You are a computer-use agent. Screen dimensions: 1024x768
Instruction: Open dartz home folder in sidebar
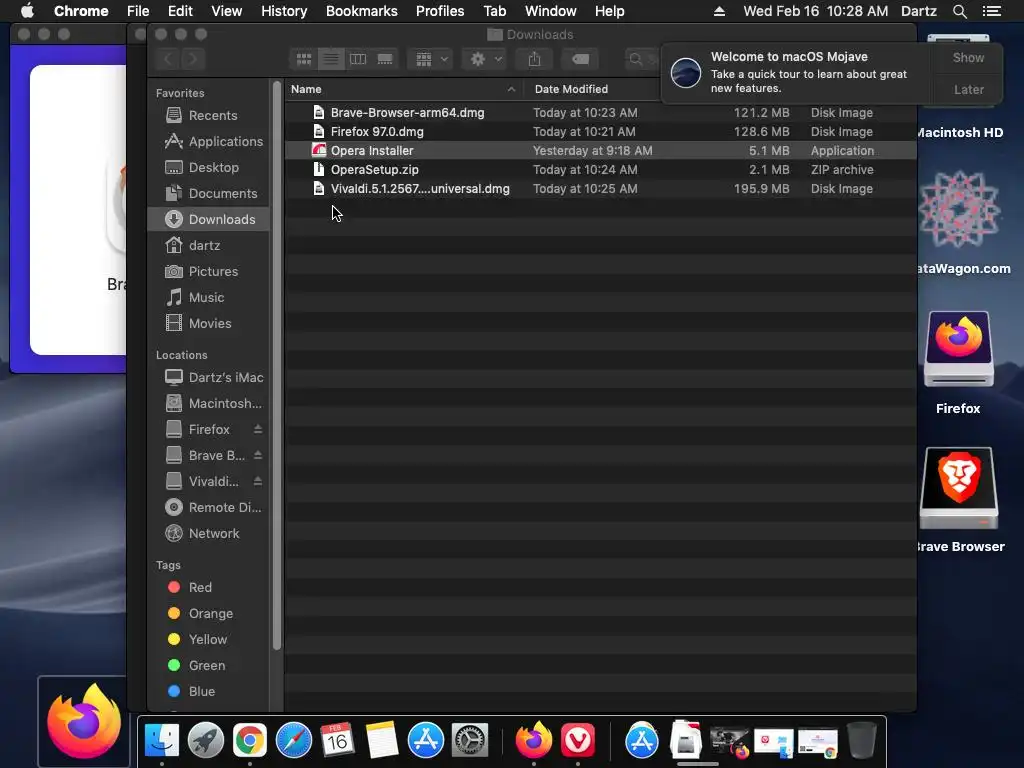point(208,246)
